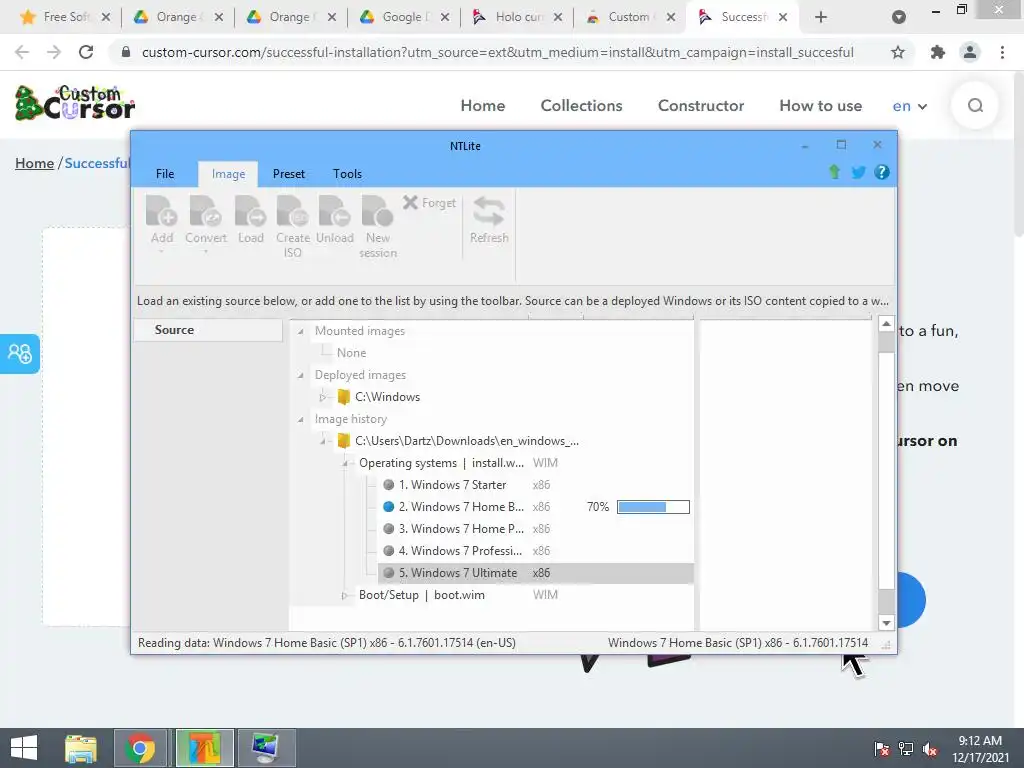Open the NTLite File menu
This screenshot has width=1024, height=768.
[x=165, y=174]
